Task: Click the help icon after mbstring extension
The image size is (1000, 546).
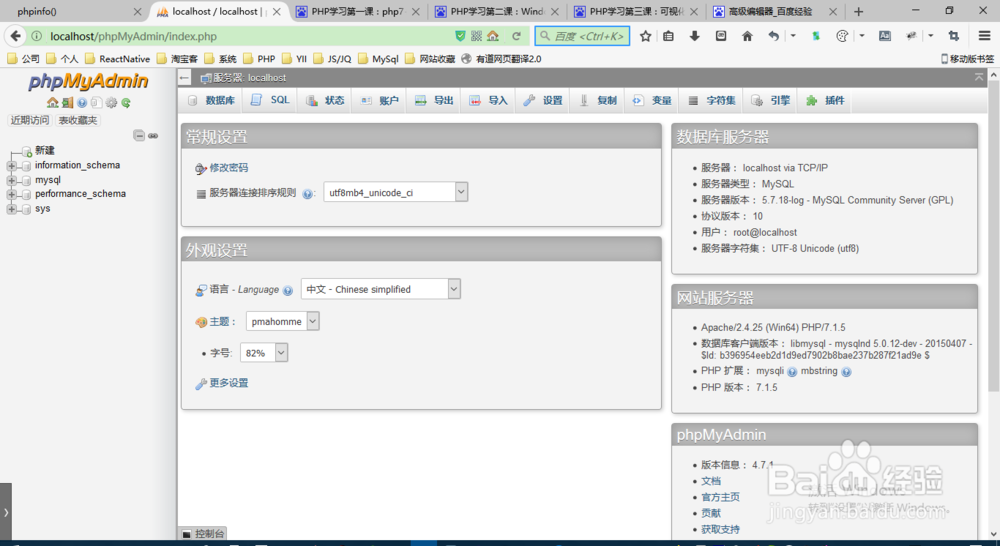Action: click(846, 372)
